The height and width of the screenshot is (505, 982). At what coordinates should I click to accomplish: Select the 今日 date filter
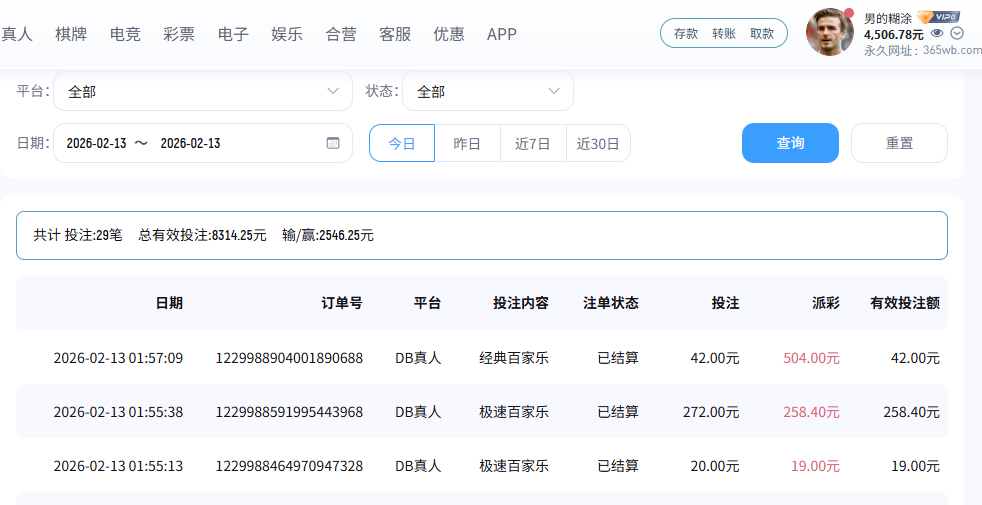(x=402, y=143)
